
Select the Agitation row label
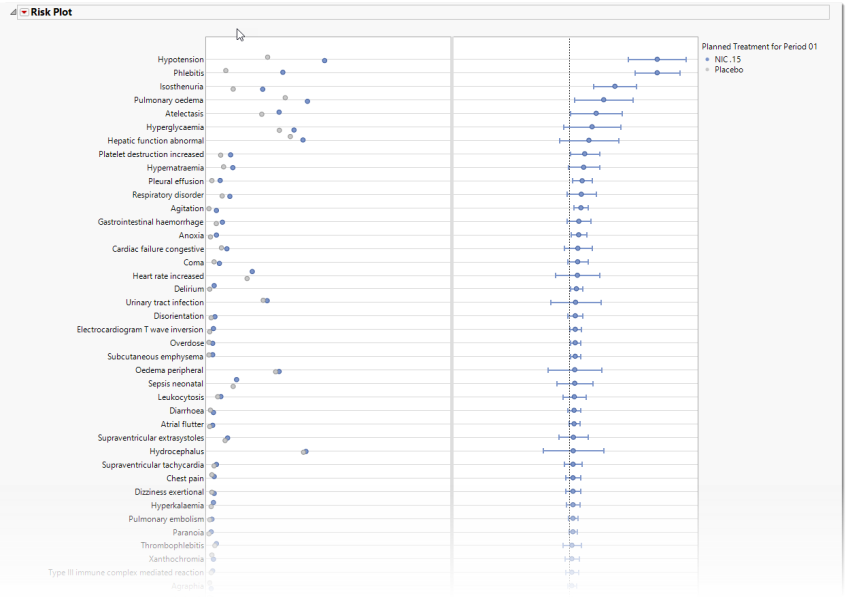coord(187,208)
